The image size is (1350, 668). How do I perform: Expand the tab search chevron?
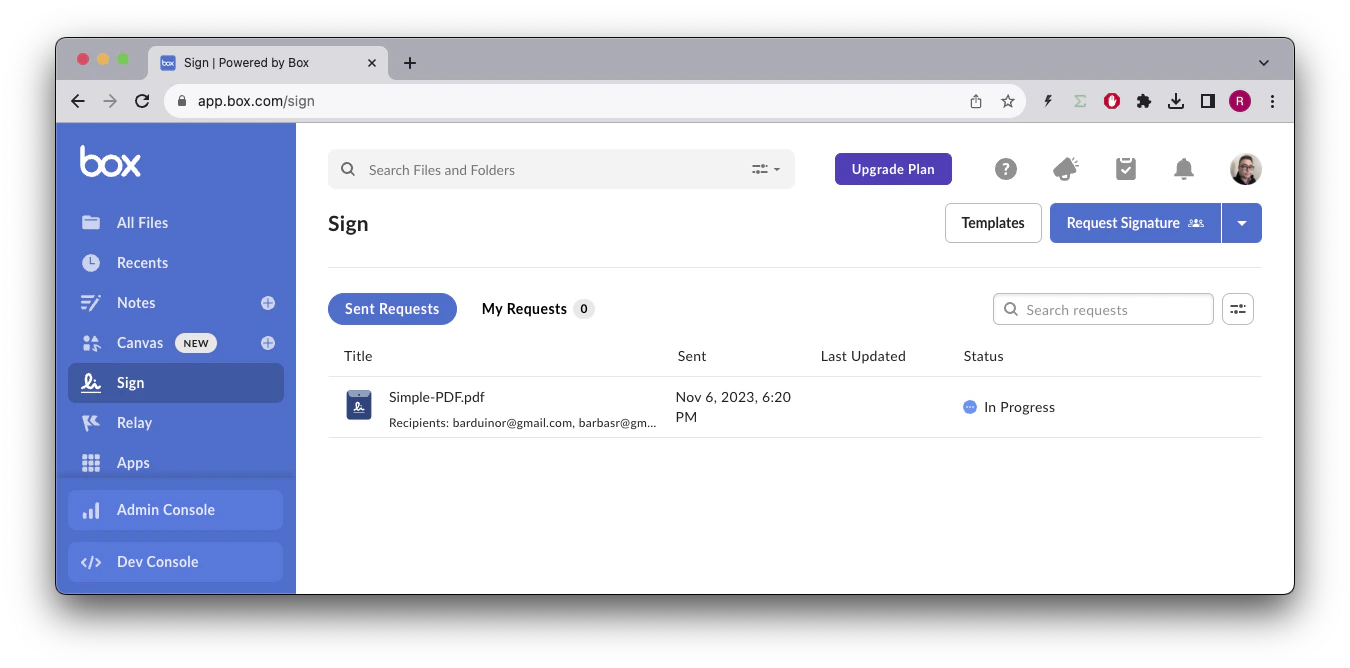click(1264, 63)
